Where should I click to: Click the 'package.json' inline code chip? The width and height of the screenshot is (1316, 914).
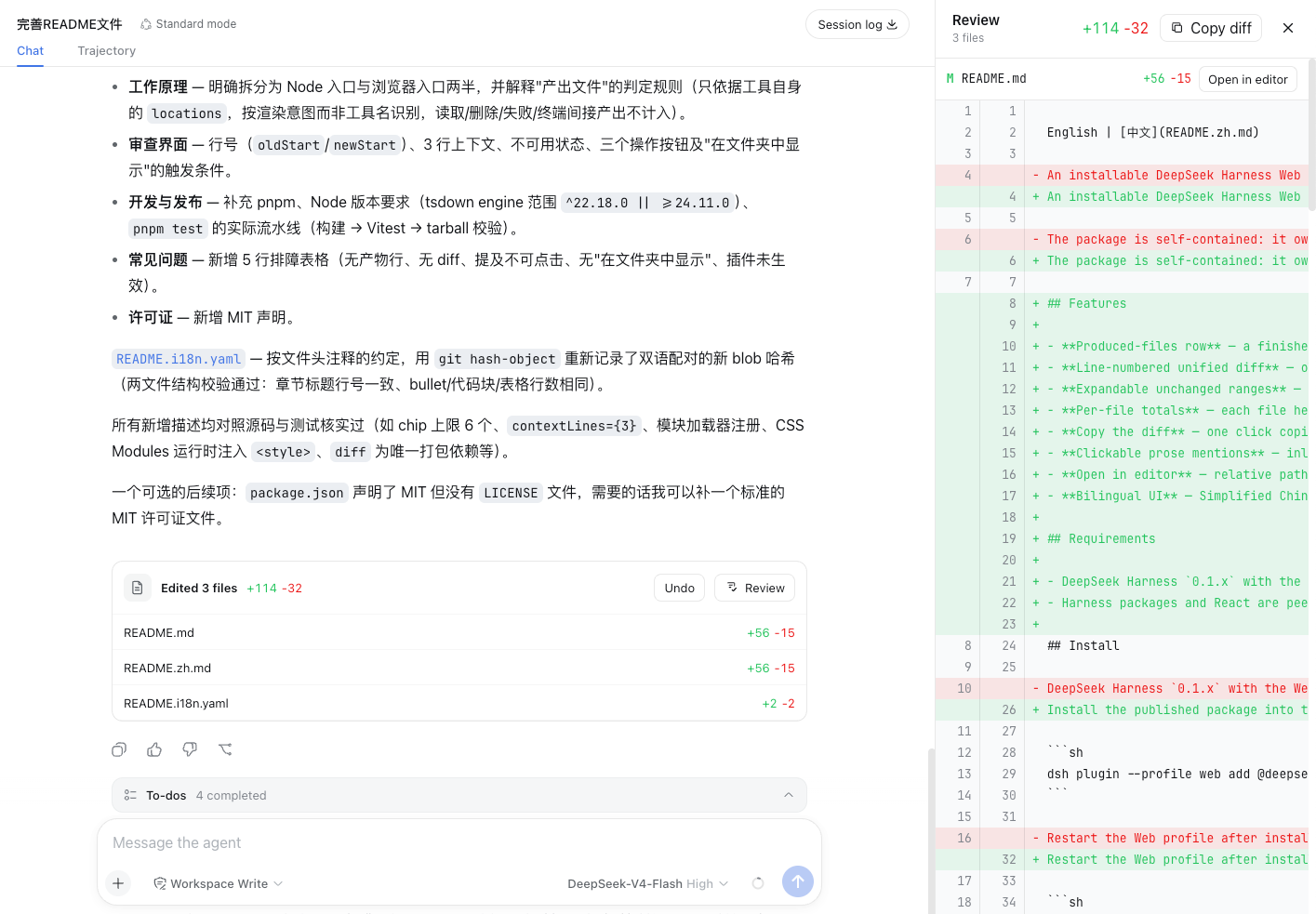297,493
